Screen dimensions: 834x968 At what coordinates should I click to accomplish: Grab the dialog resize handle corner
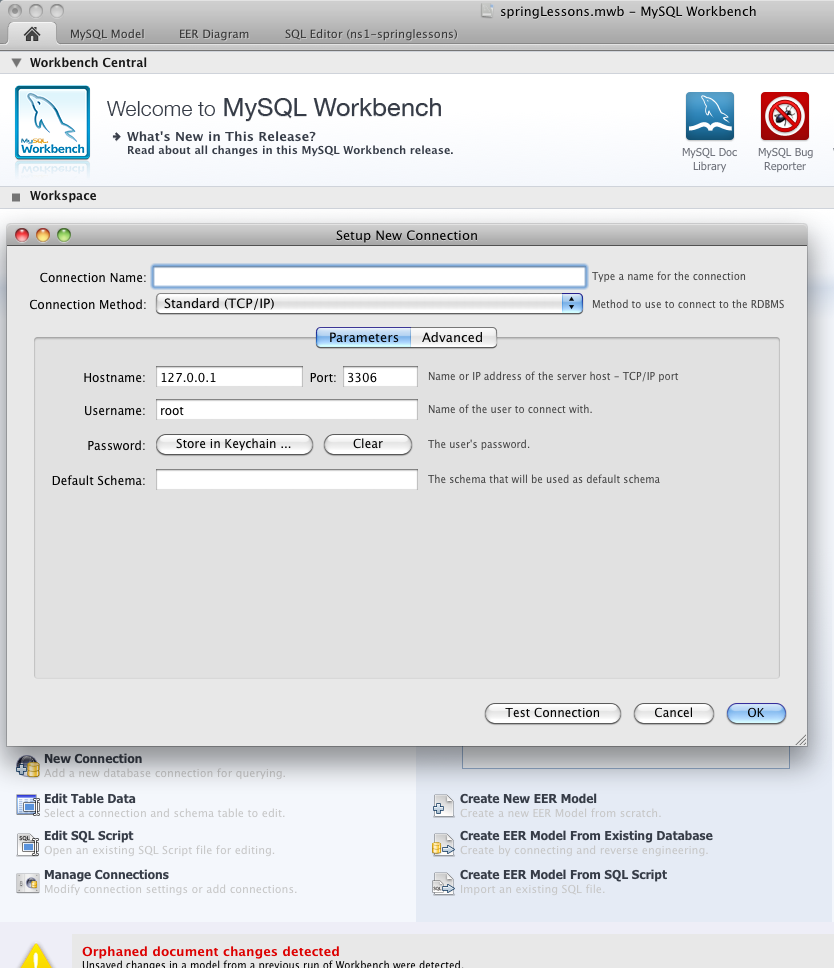[x=801, y=740]
